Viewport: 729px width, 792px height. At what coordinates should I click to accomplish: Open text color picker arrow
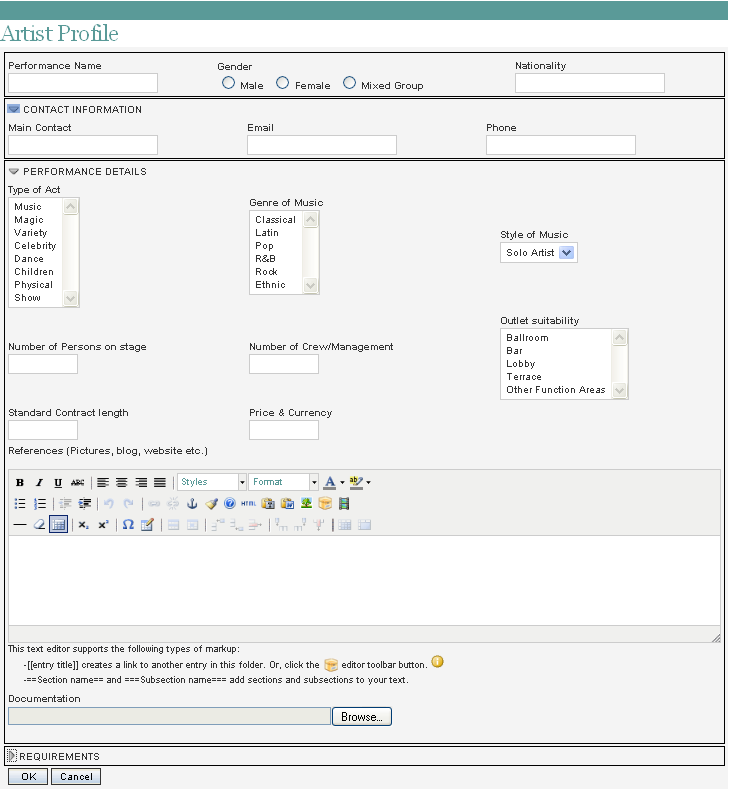(x=343, y=483)
